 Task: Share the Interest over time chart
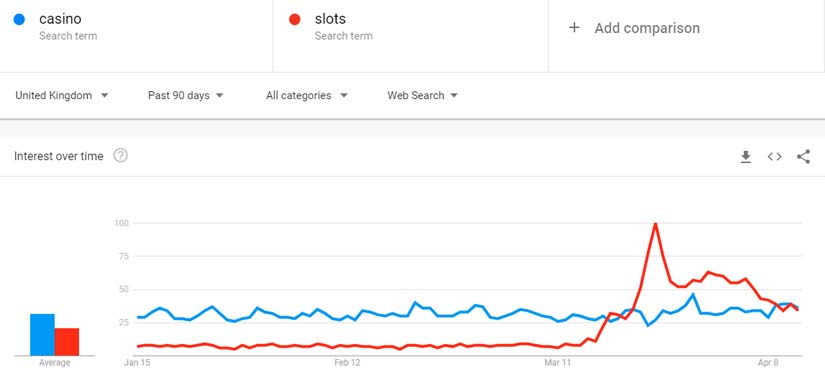pyautogui.click(x=803, y=157)
